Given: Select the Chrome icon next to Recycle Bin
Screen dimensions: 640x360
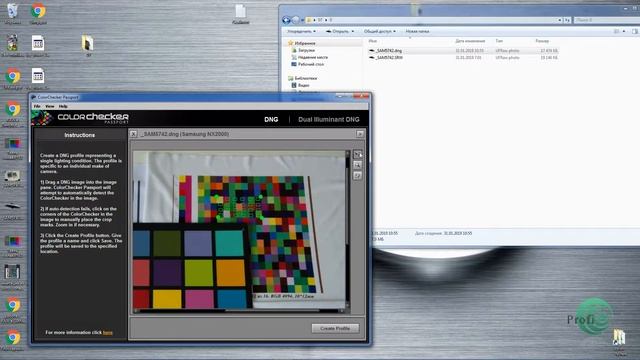Looking at the screenshot, I should [38, 13].
